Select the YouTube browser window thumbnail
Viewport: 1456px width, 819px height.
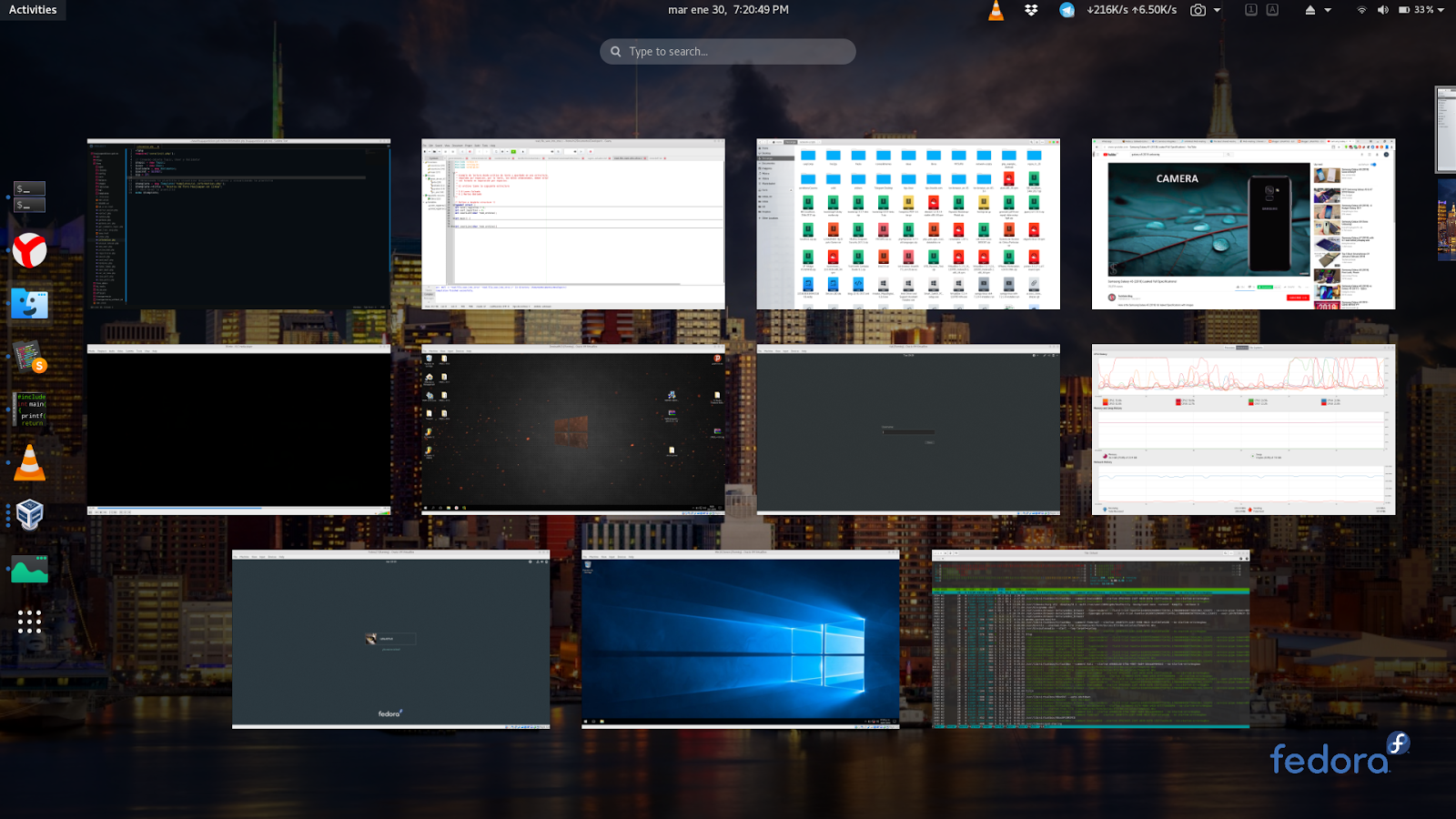[x=1243, y=224]
